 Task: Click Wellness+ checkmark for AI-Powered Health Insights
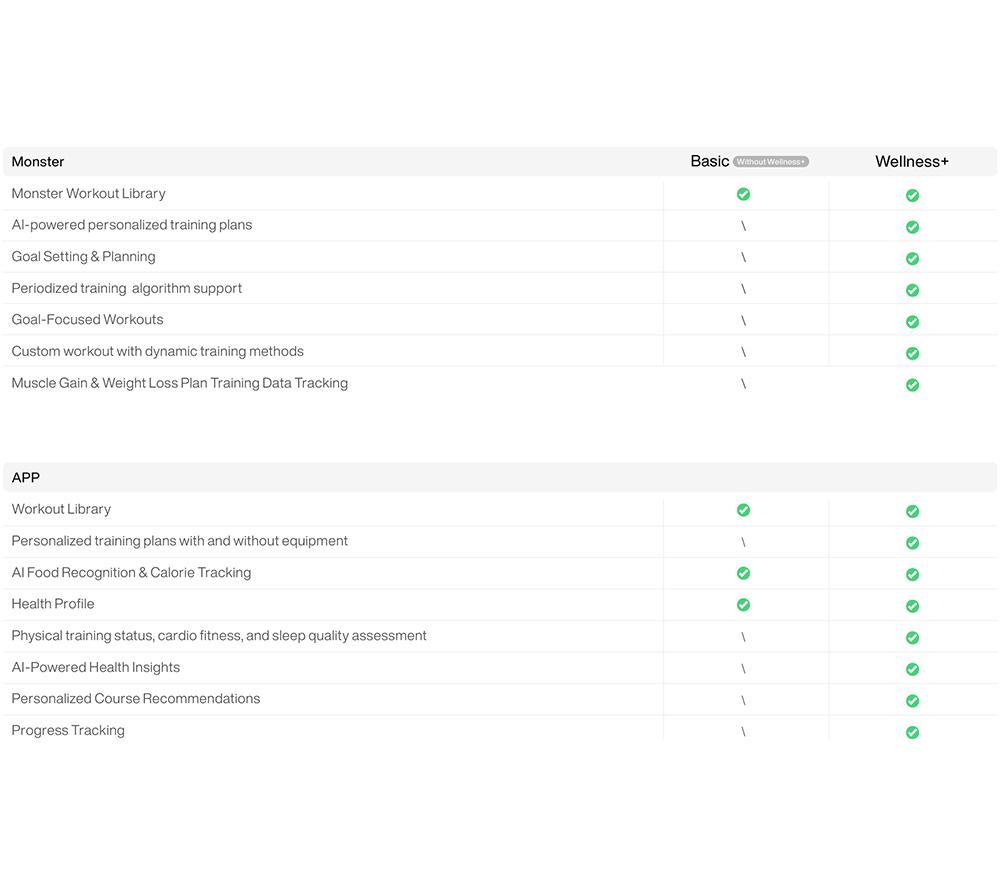913,669
